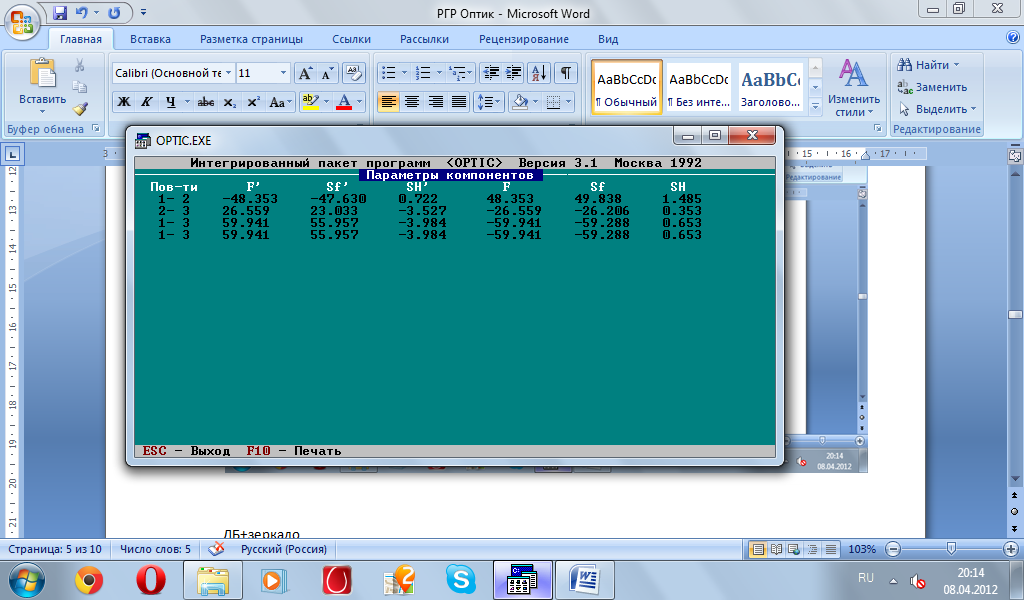
Task: Apply strikethrough formatting (abc)
Action: [x=206, y=102]
